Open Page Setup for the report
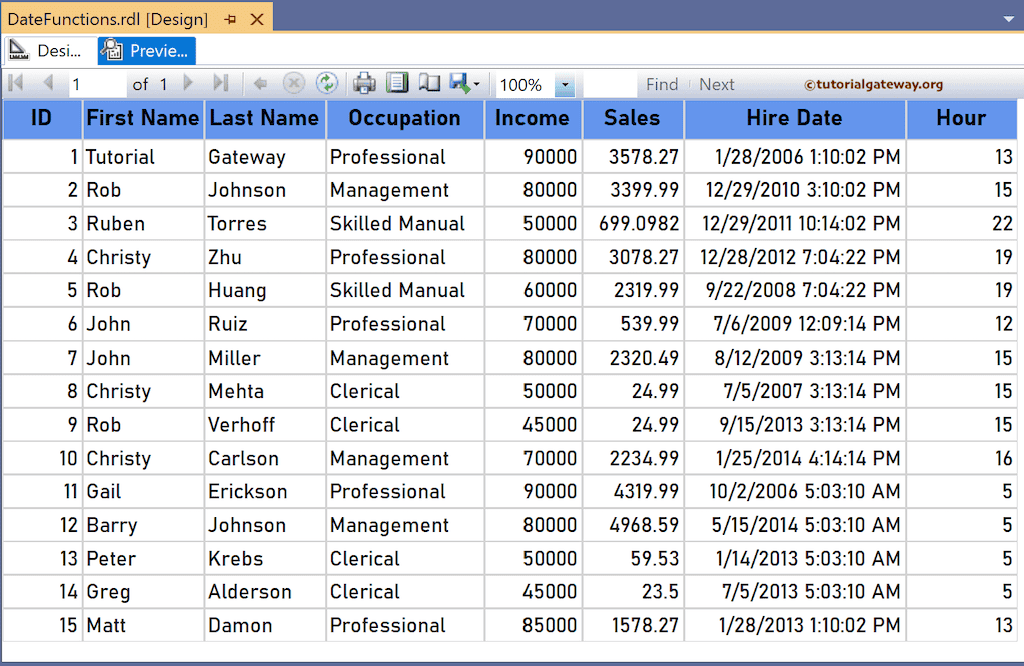1024x666 pixels. 428,83
